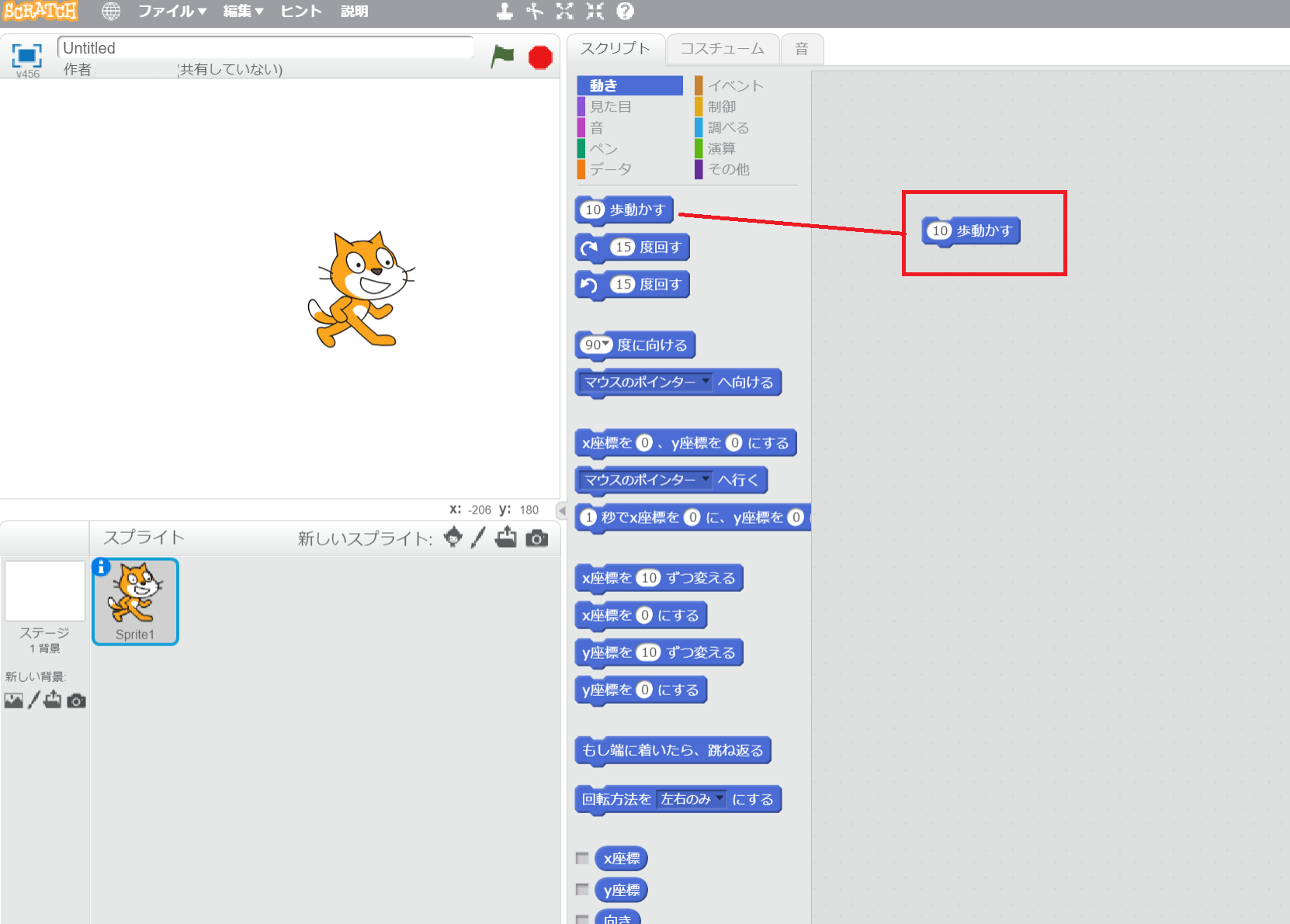Open the 説明 menu item
The height and width of the screenshot is (924, 1290).
point(355,12)
